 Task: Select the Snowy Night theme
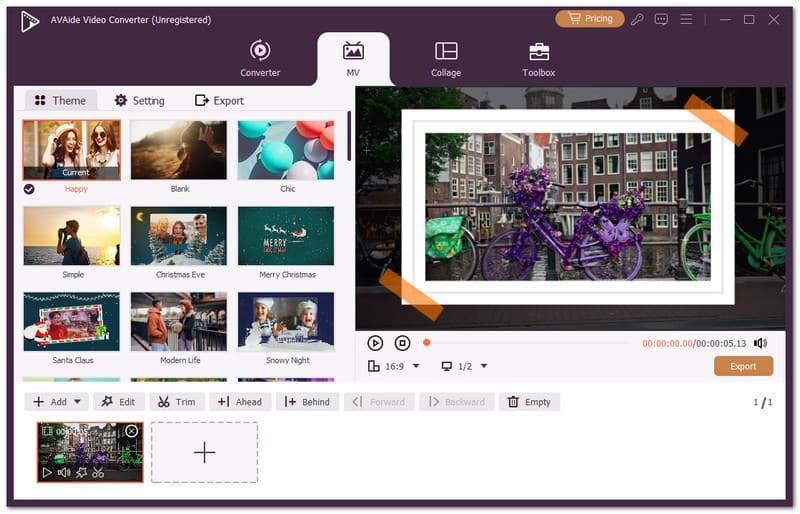pyautogui.click(x=286, y=322)
